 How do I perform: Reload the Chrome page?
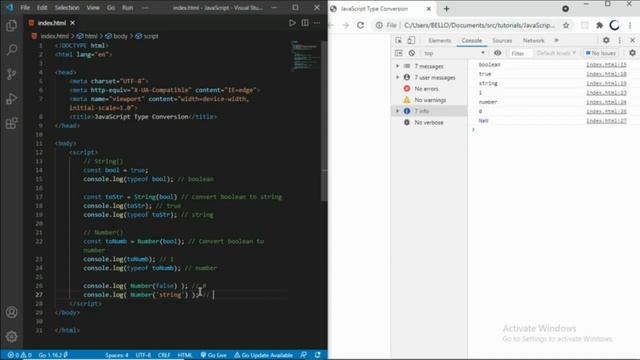360,25
